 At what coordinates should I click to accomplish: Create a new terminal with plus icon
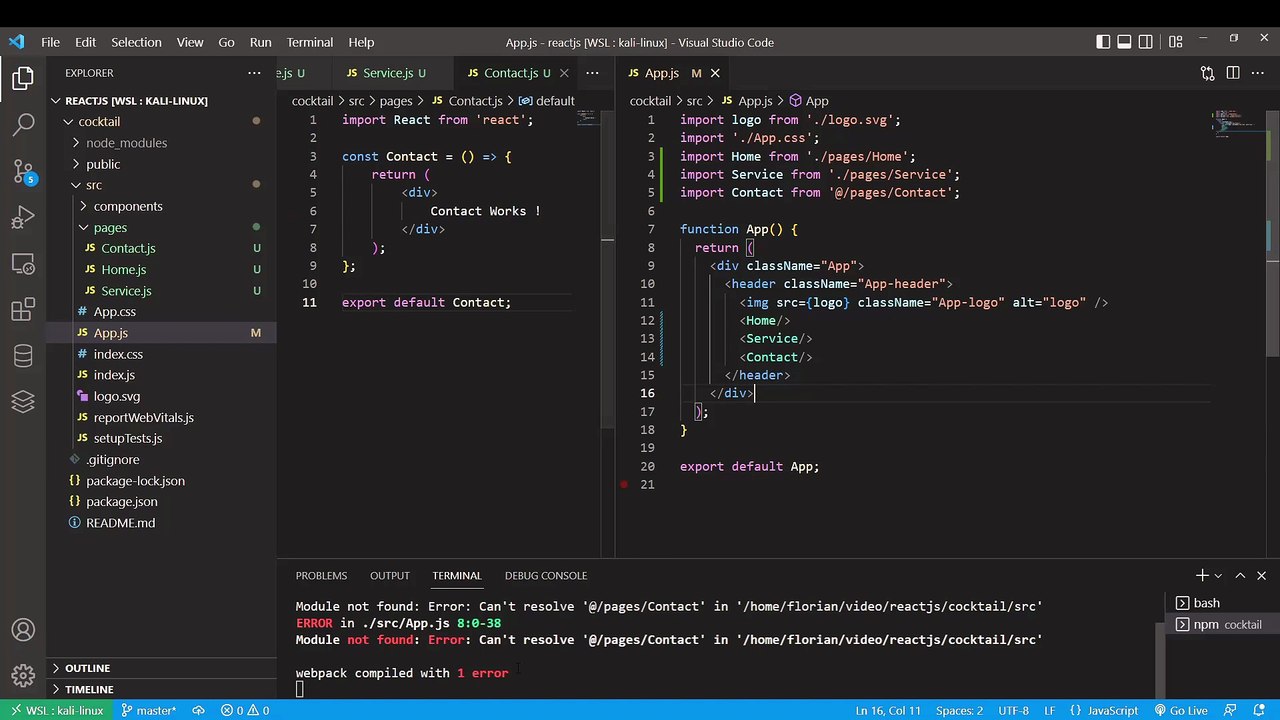1202,575
